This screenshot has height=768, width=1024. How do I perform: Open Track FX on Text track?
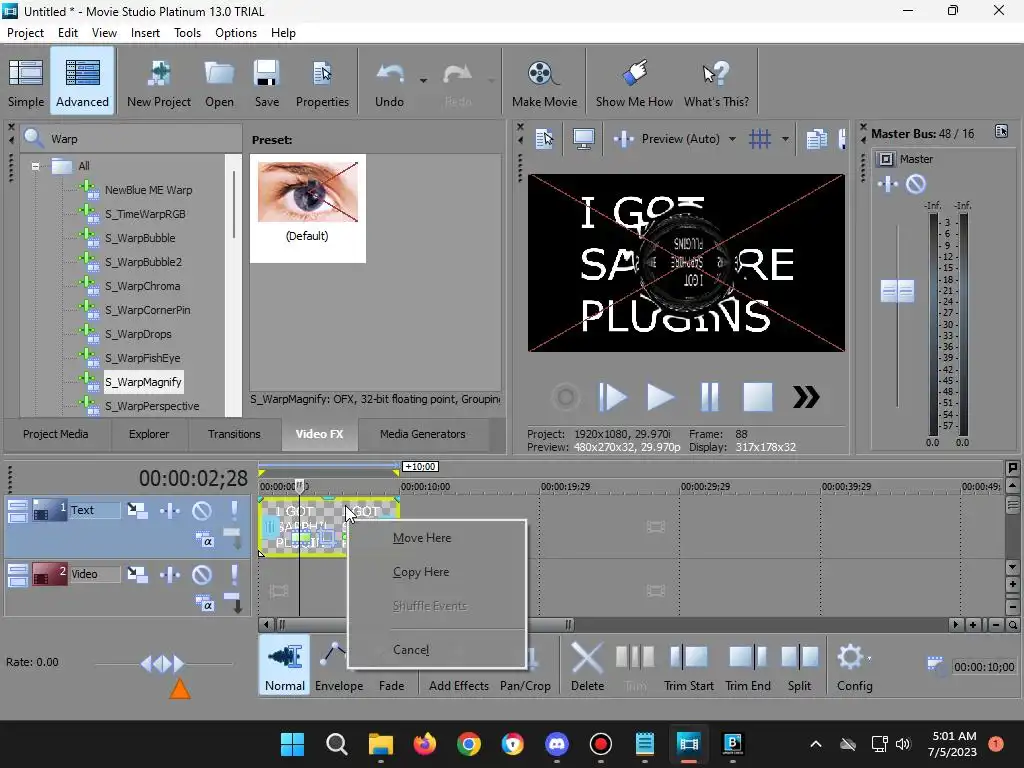[170, 509]
